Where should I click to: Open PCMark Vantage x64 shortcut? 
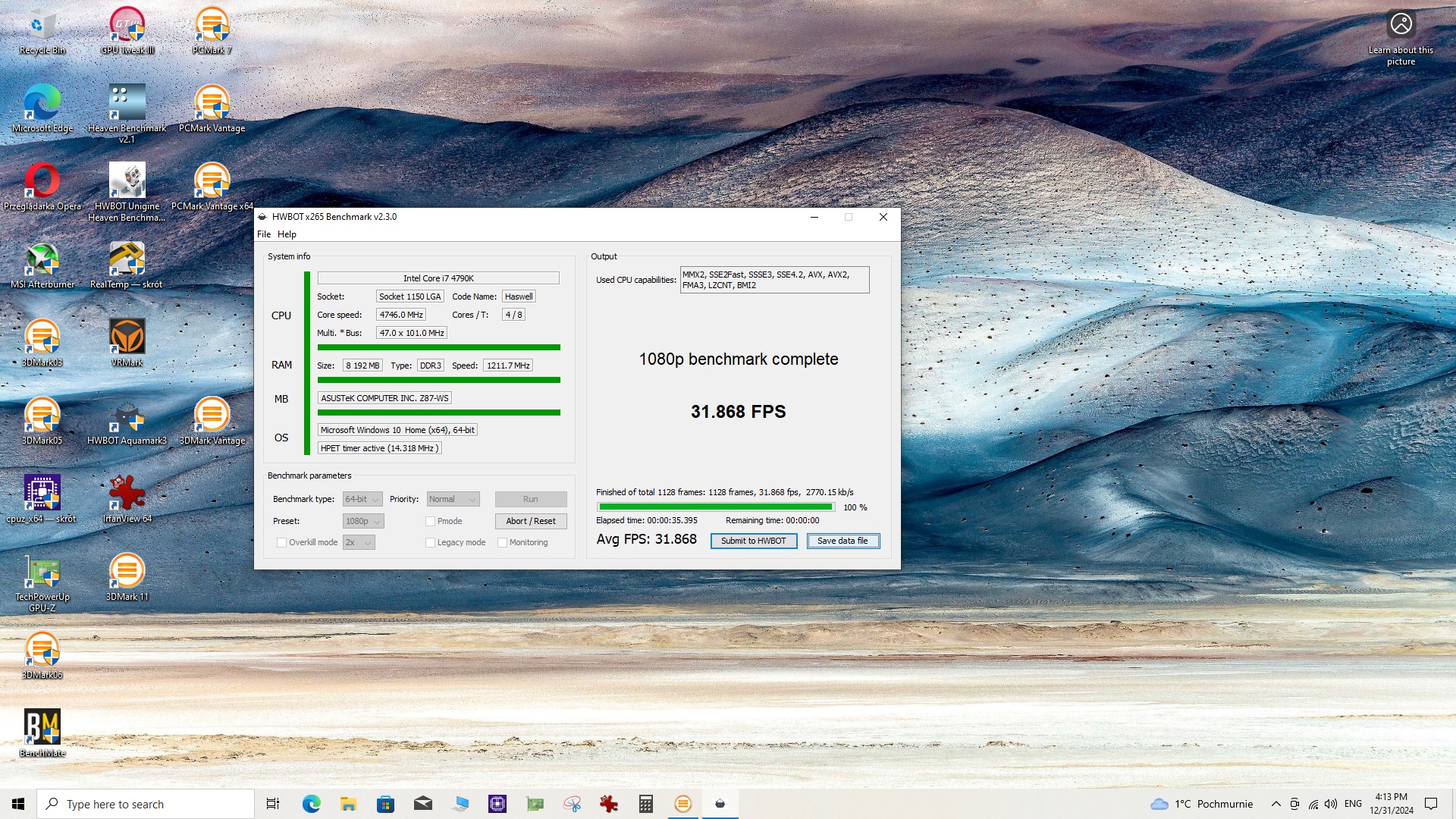click(x=212, y=187)
